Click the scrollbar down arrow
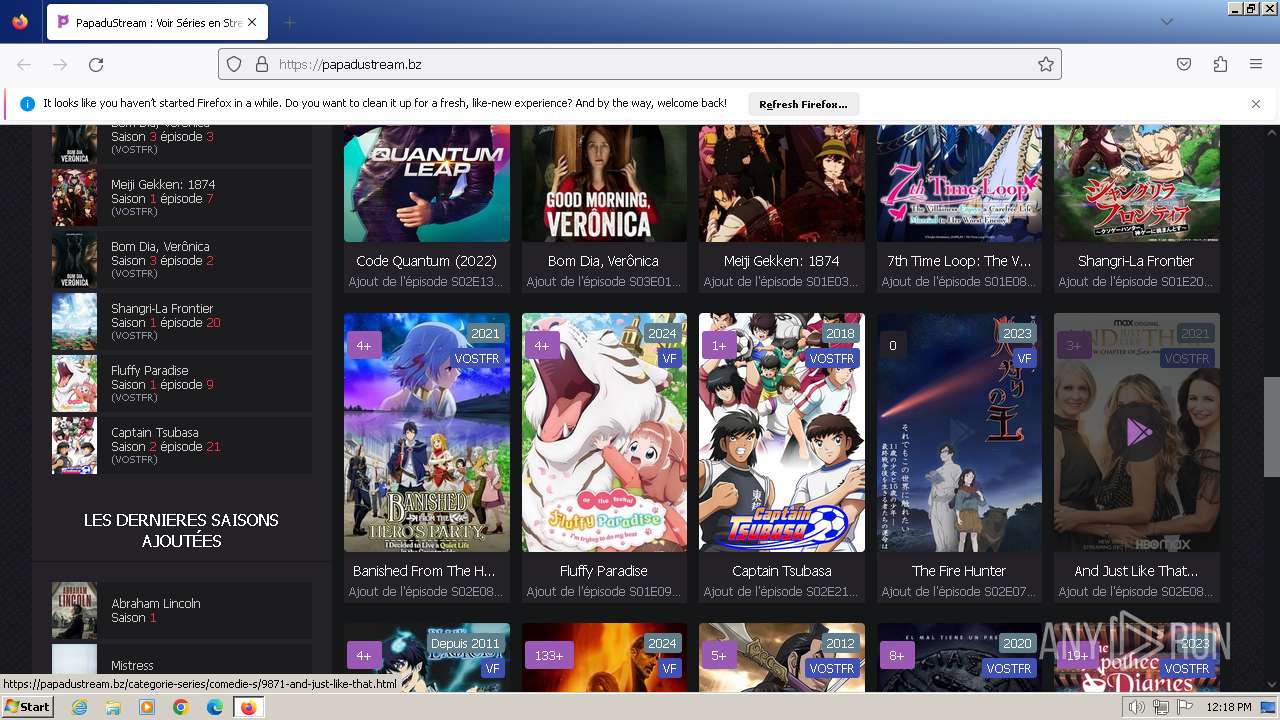The image size is (1280, 720). pyautogui.click(x=1271, y=685)
